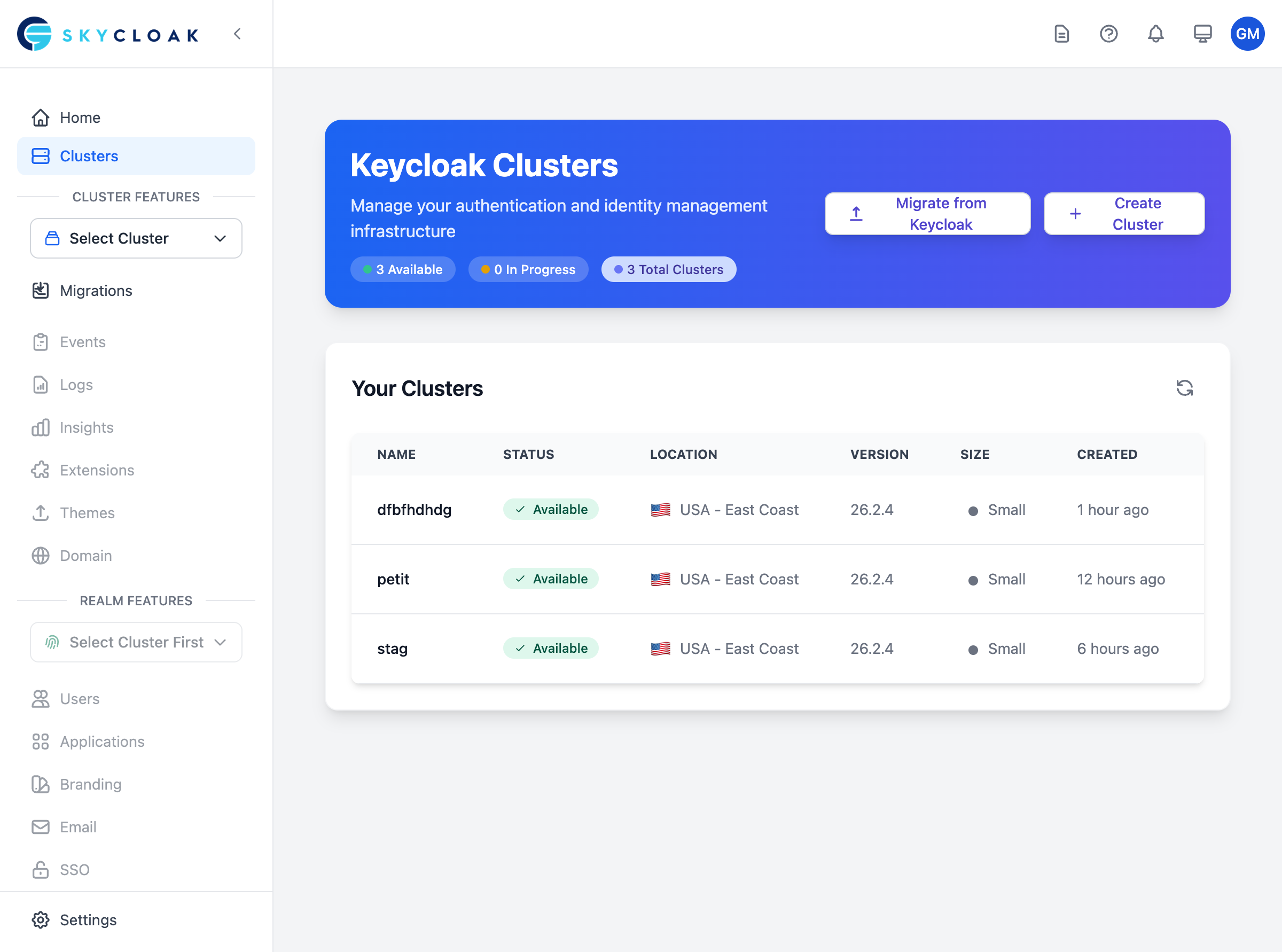1282x952 pixels.
Task: Click the Extensions puzzle icon
Action: [x=40, y=470]
